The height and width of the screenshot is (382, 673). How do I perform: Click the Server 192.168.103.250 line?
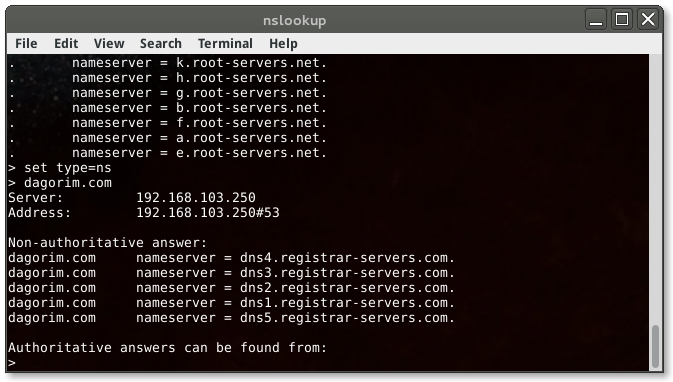[132, 198]
